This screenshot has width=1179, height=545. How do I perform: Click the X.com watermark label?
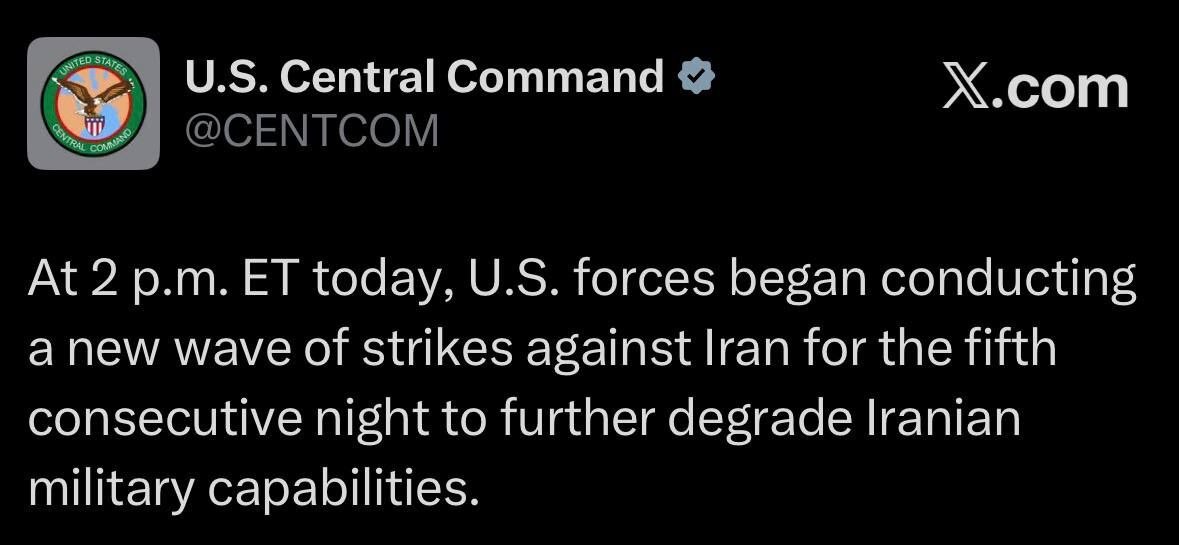point(1035,87)
